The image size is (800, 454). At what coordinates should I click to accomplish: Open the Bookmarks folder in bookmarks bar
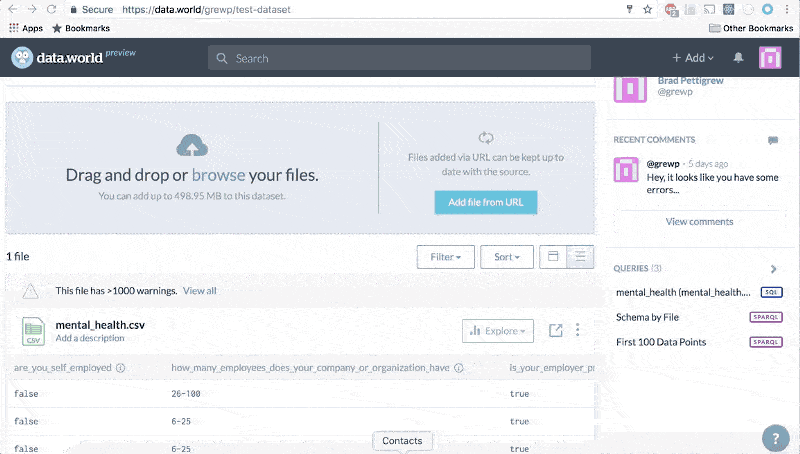[81, 28]
